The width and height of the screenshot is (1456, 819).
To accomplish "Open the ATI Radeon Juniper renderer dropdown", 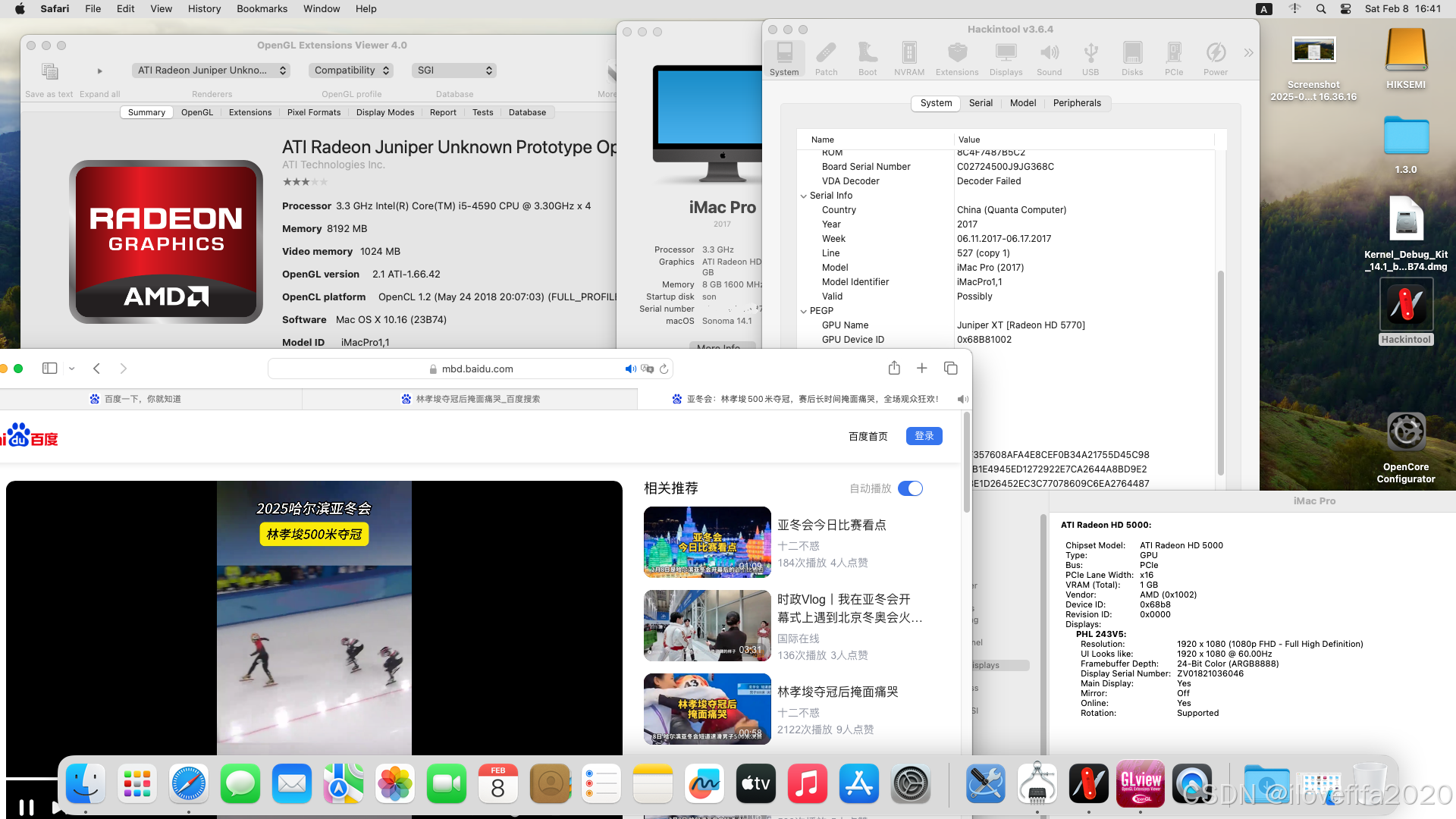I will tap(211, 71).
